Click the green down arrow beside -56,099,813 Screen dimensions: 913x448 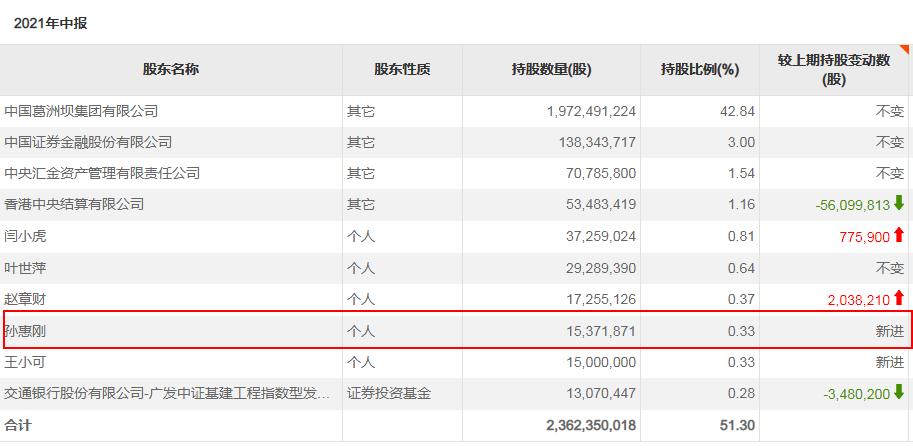point(898,203)
